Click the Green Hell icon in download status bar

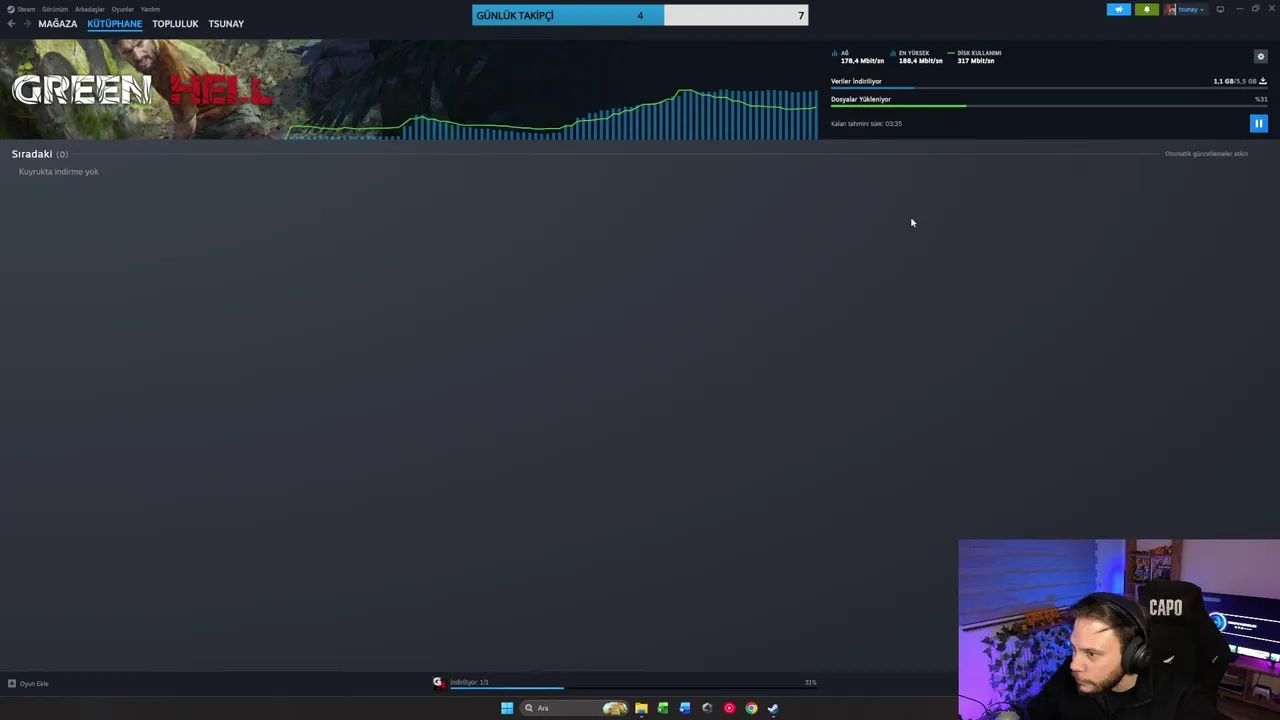tap(438, 682)
